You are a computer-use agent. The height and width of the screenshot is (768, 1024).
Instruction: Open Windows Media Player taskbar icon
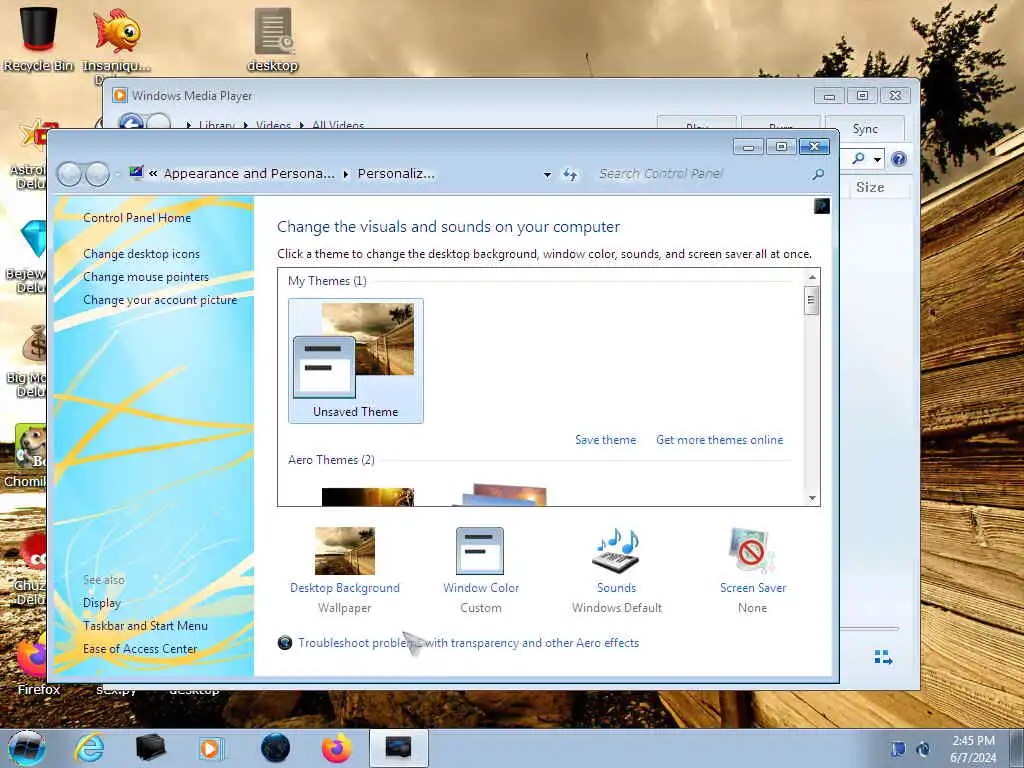[210, 748]
